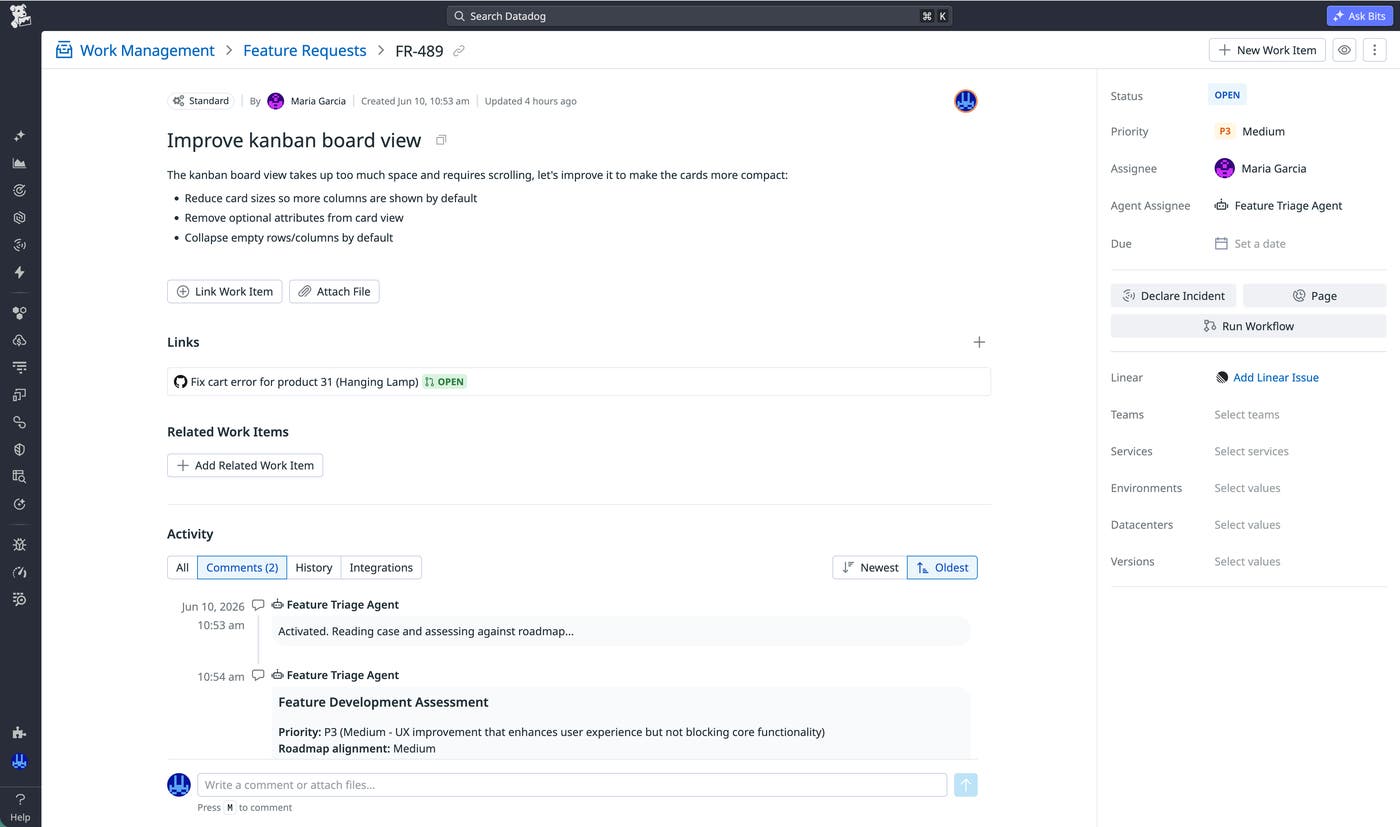1400x827 pixels.
Task: Open the list magnifier sidebar icon
Action: [19, 599]
